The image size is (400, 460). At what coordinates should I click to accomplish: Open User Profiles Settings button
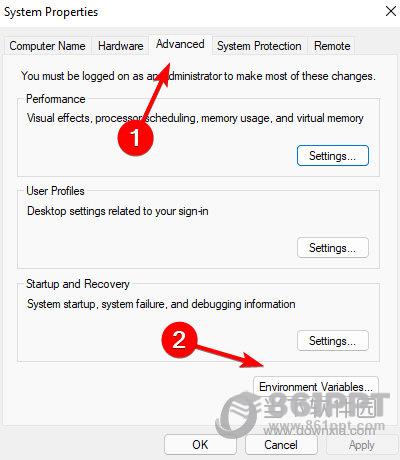[333, 248]
